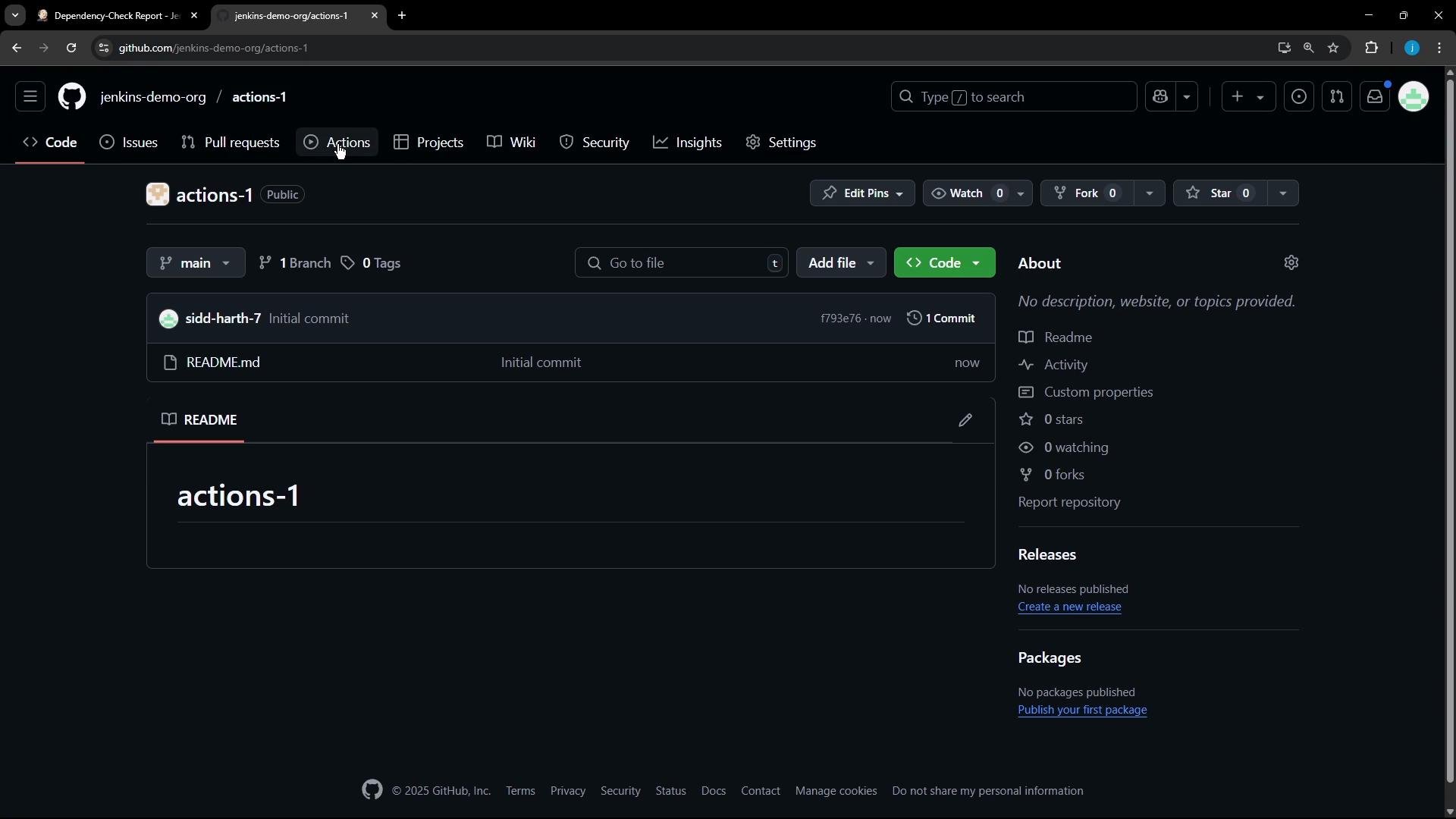Expand the Edit Pins dropdown
This screenshot has height=819, width=1456.
coord(862,193)
